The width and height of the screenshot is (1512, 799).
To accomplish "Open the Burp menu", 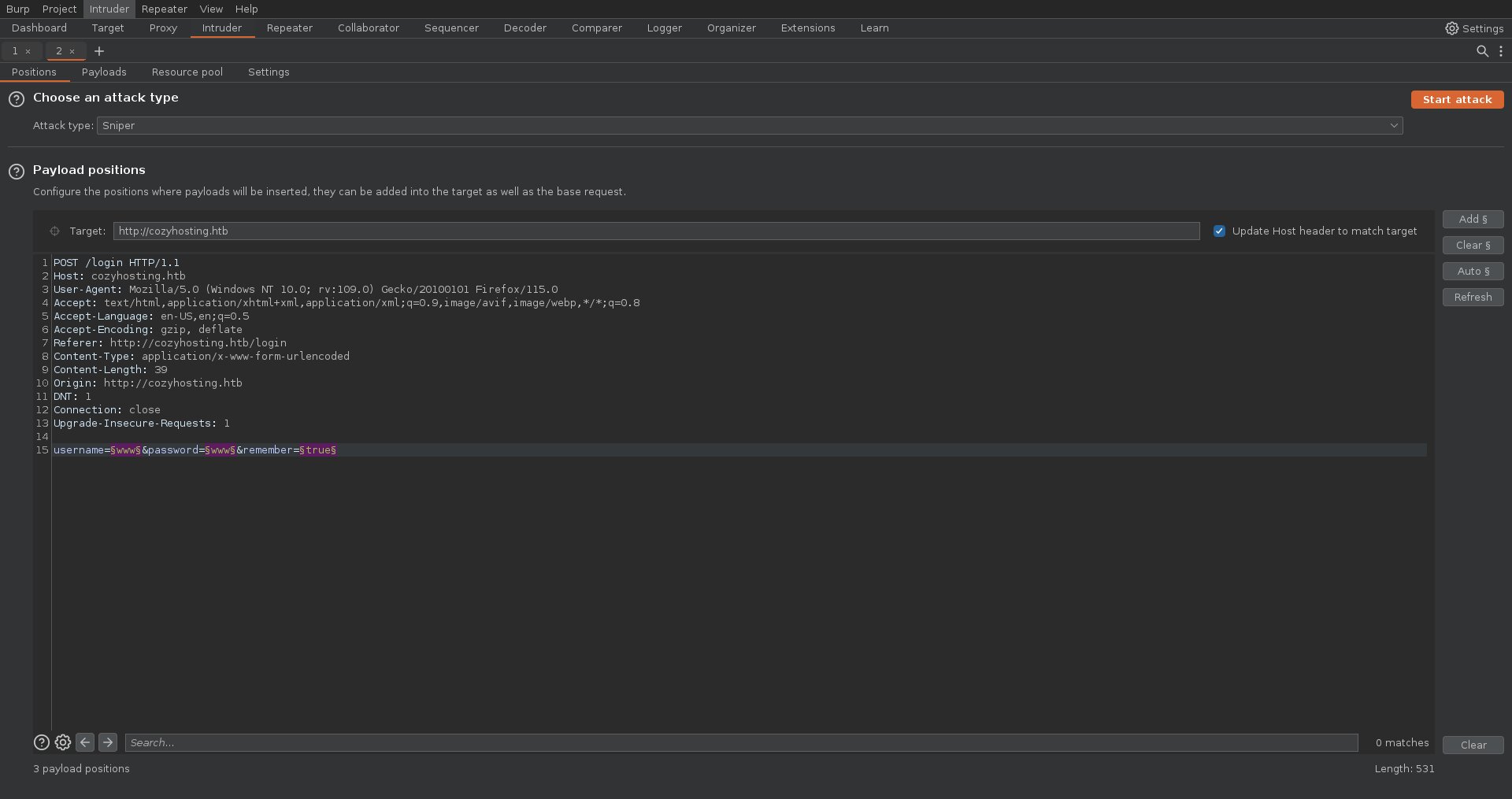I will coord(17,9).
